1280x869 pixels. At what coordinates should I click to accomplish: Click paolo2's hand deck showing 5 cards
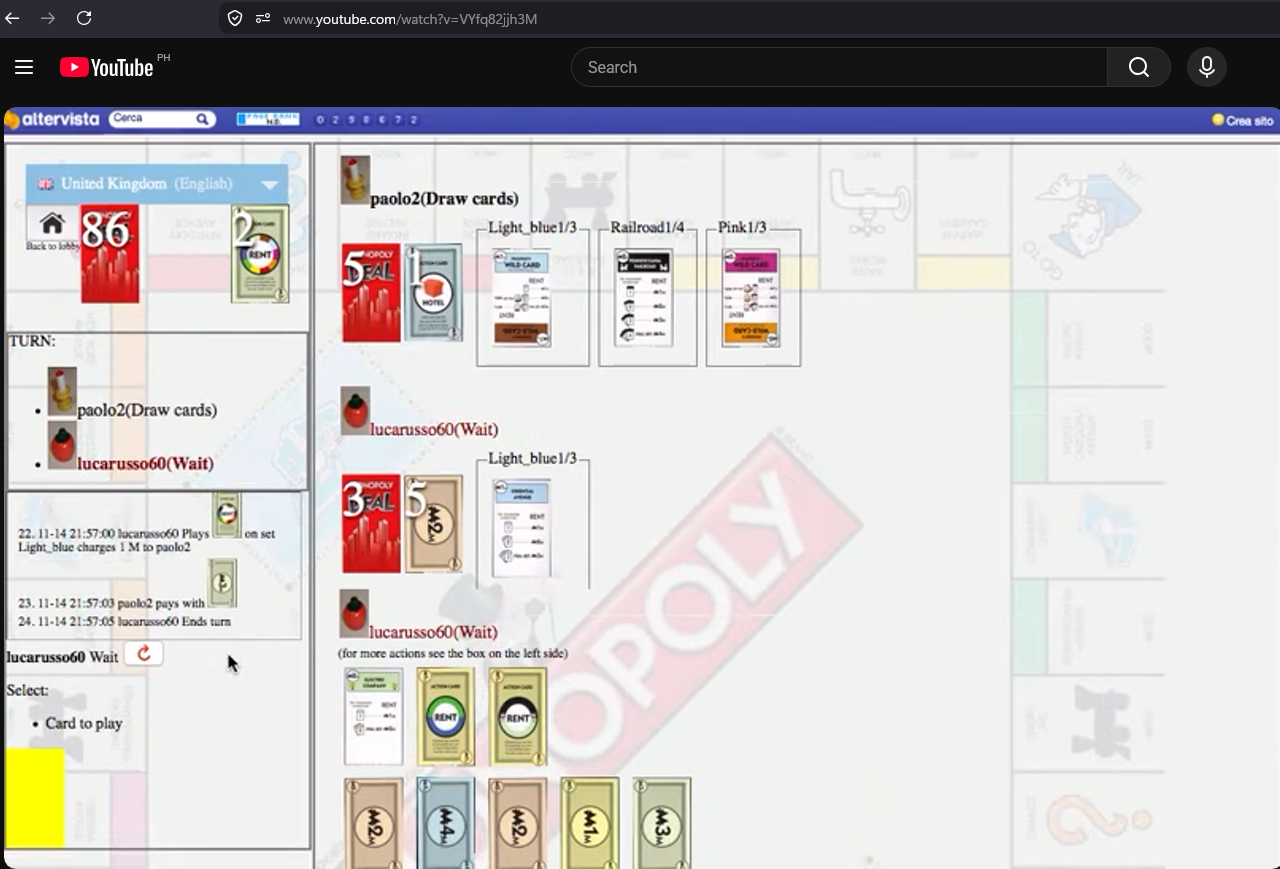[371, 293]
